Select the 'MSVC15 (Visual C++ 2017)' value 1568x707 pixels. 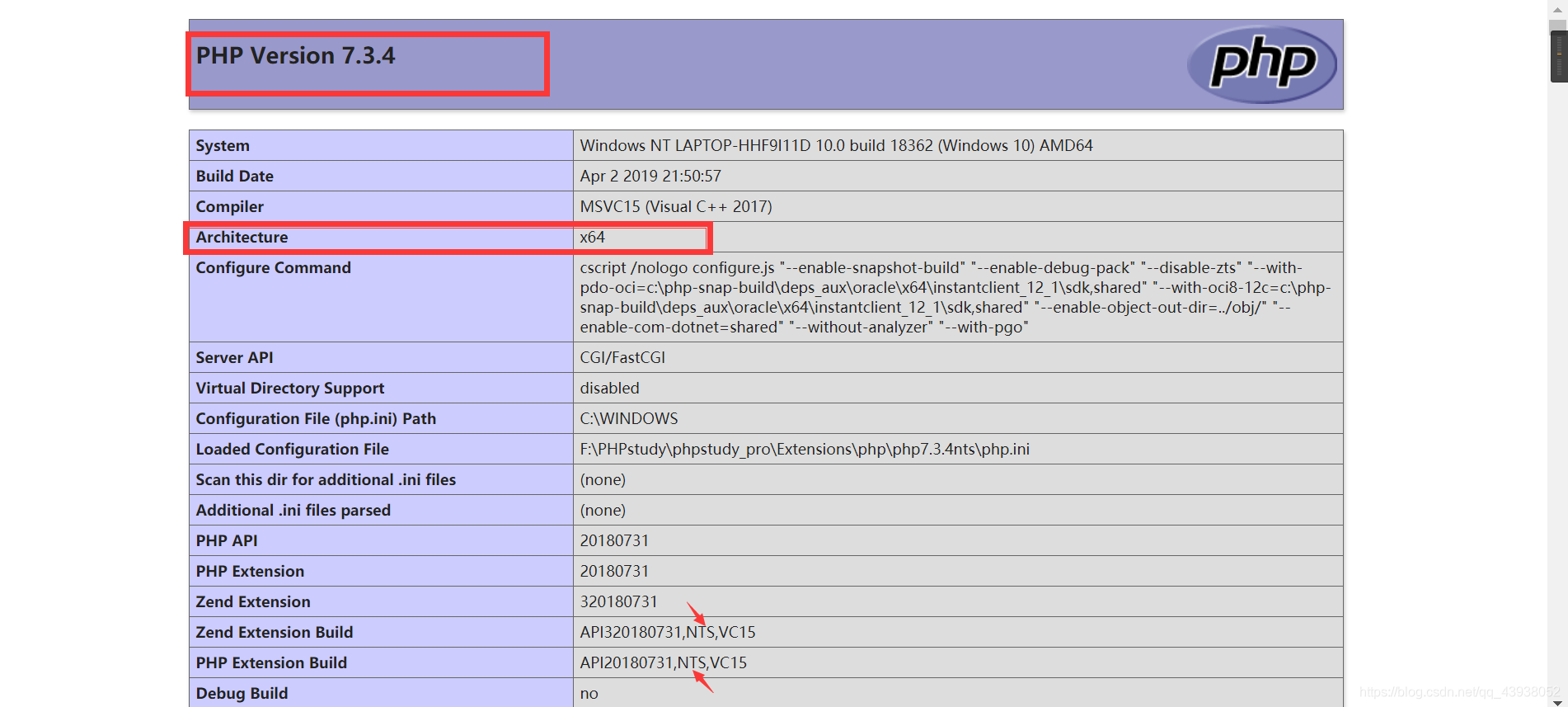tap(676, 206)
